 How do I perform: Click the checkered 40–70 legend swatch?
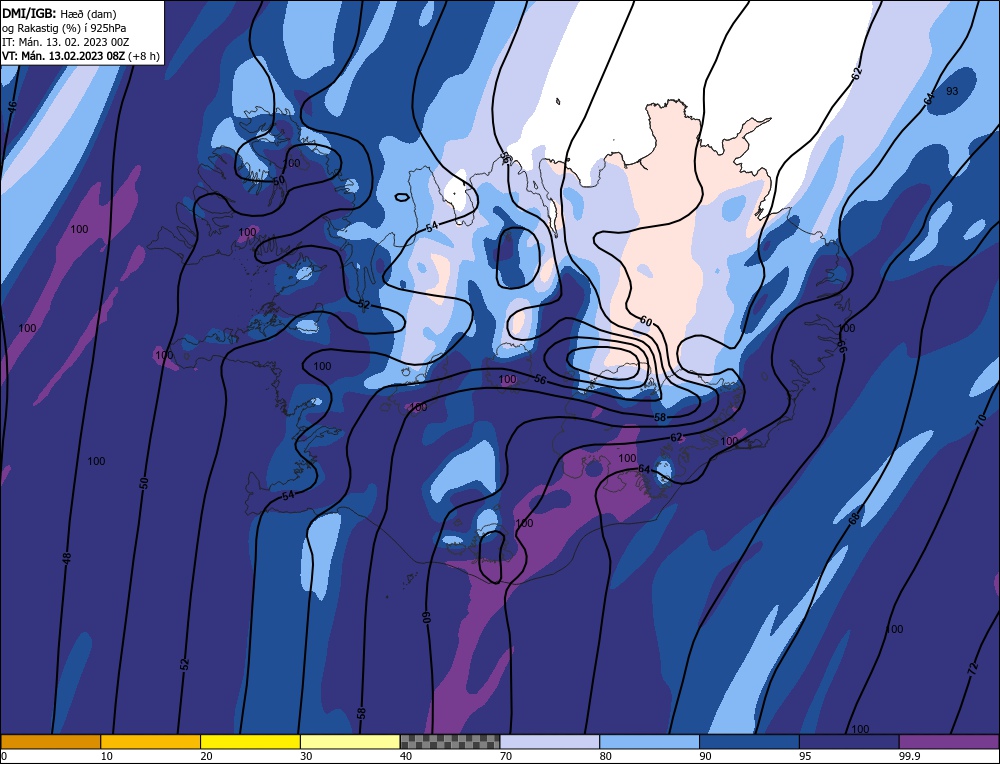(x=450, y=741)
